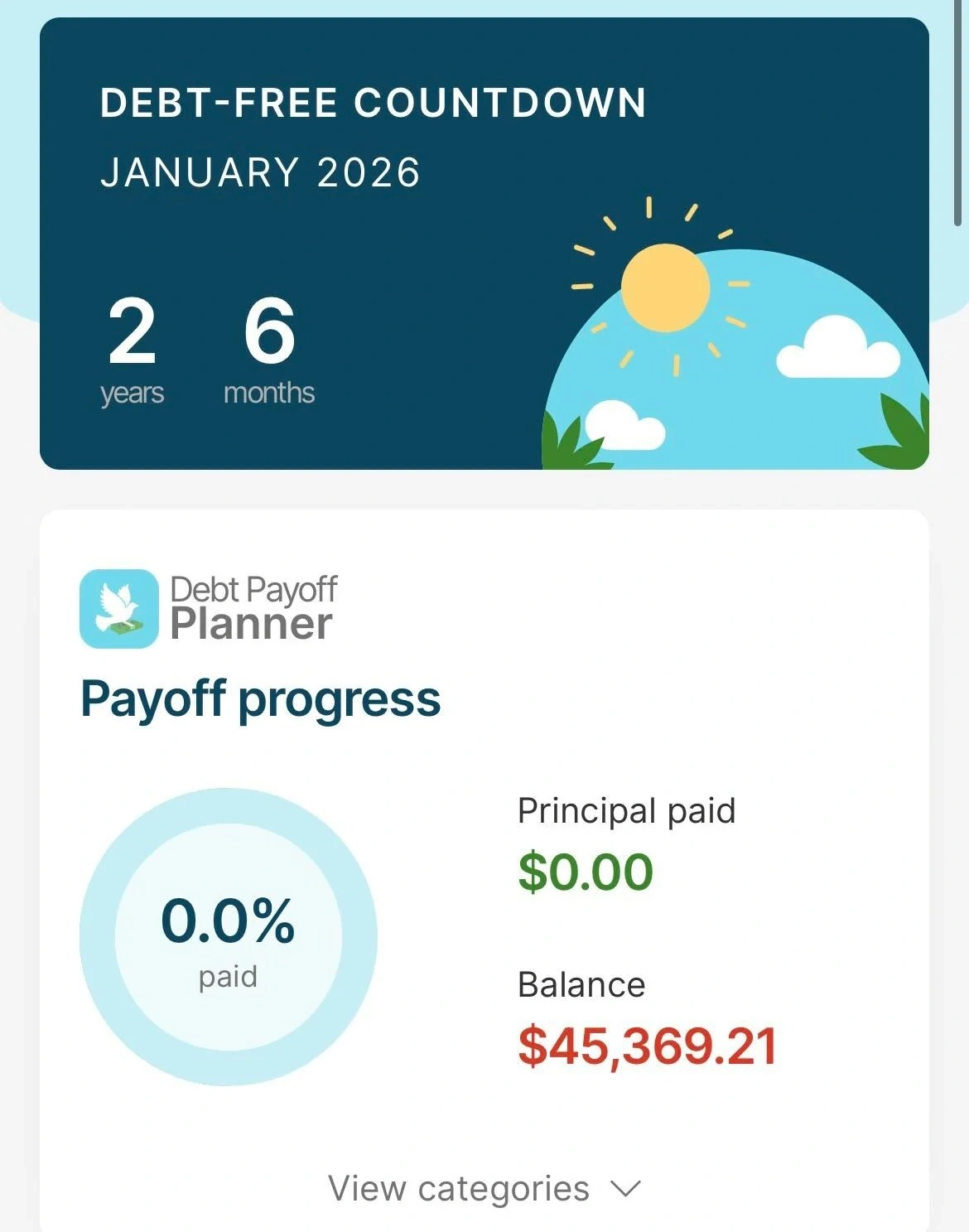This screenshot has height=1232, width=969.
Task: Tap the 2 years countdown number
Action: (132, 331)
